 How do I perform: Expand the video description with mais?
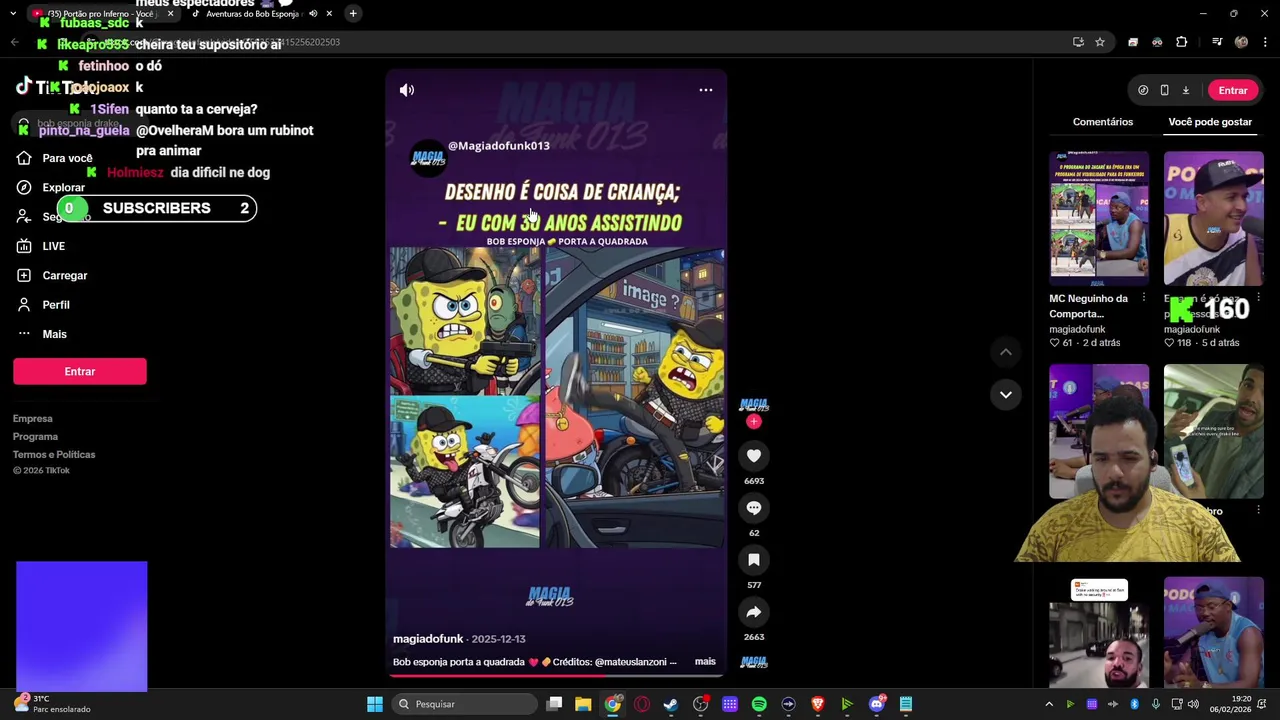(705, 662)
